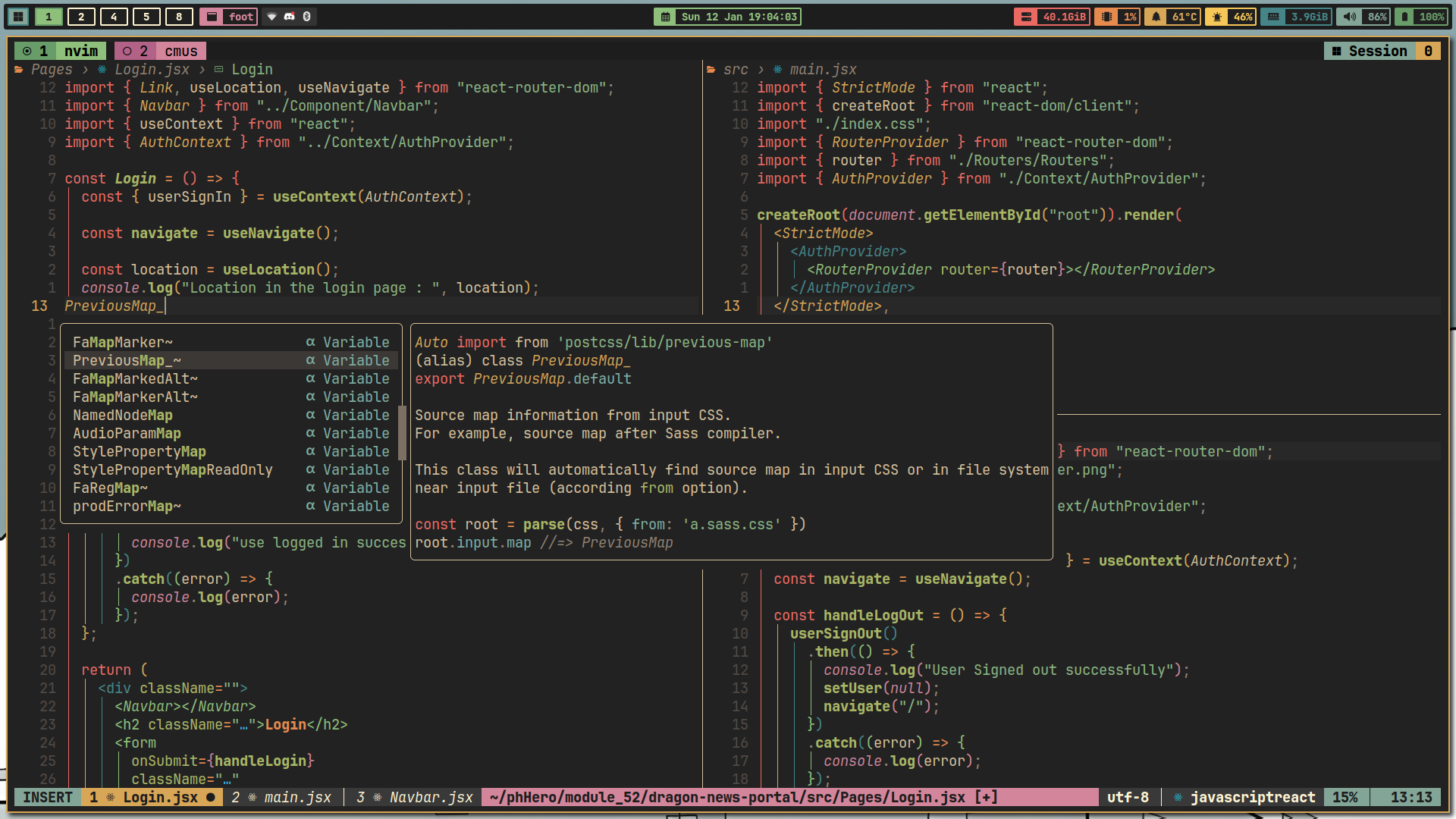
Task: Click the calendar icon beside the date
Action: click(x=665, y=17)
